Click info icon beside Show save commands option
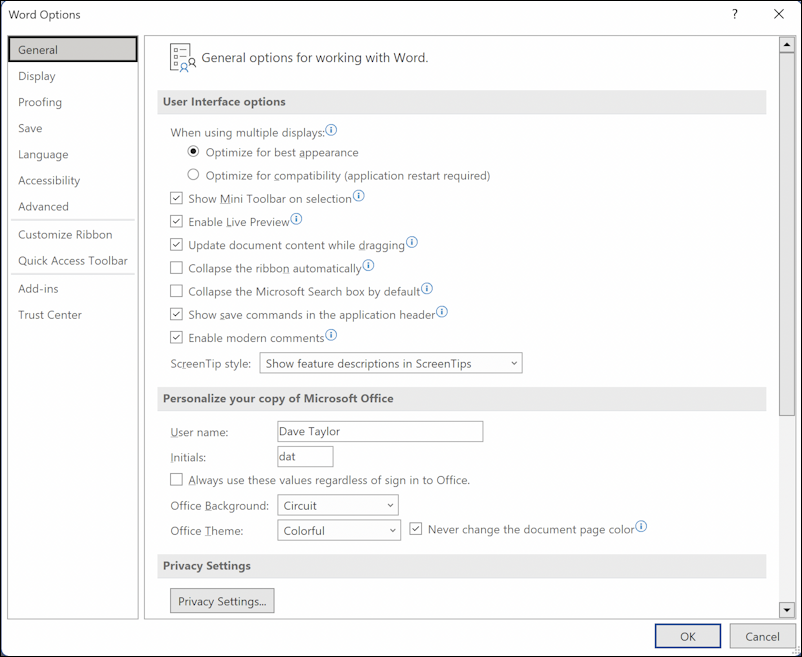The image size is (802, 657). (442, 312)
